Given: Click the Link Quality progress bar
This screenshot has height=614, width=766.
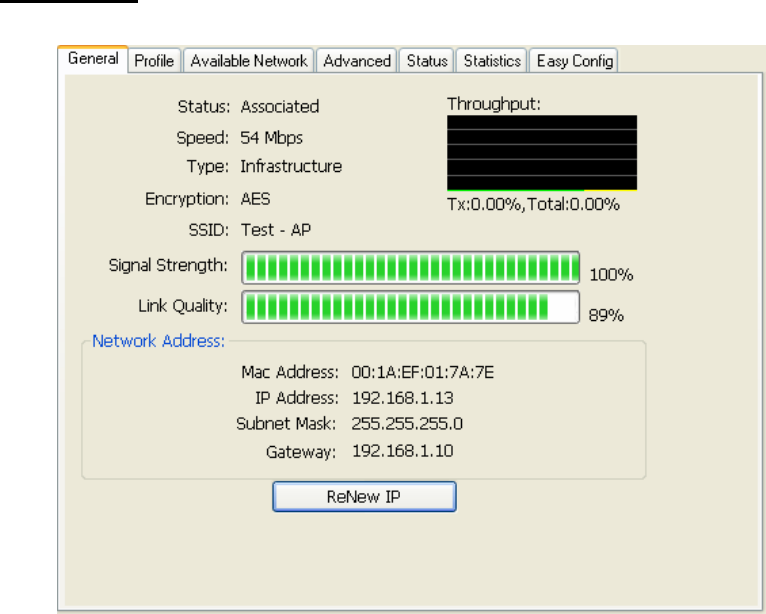Looking at the screenshot, I should 411,307.
